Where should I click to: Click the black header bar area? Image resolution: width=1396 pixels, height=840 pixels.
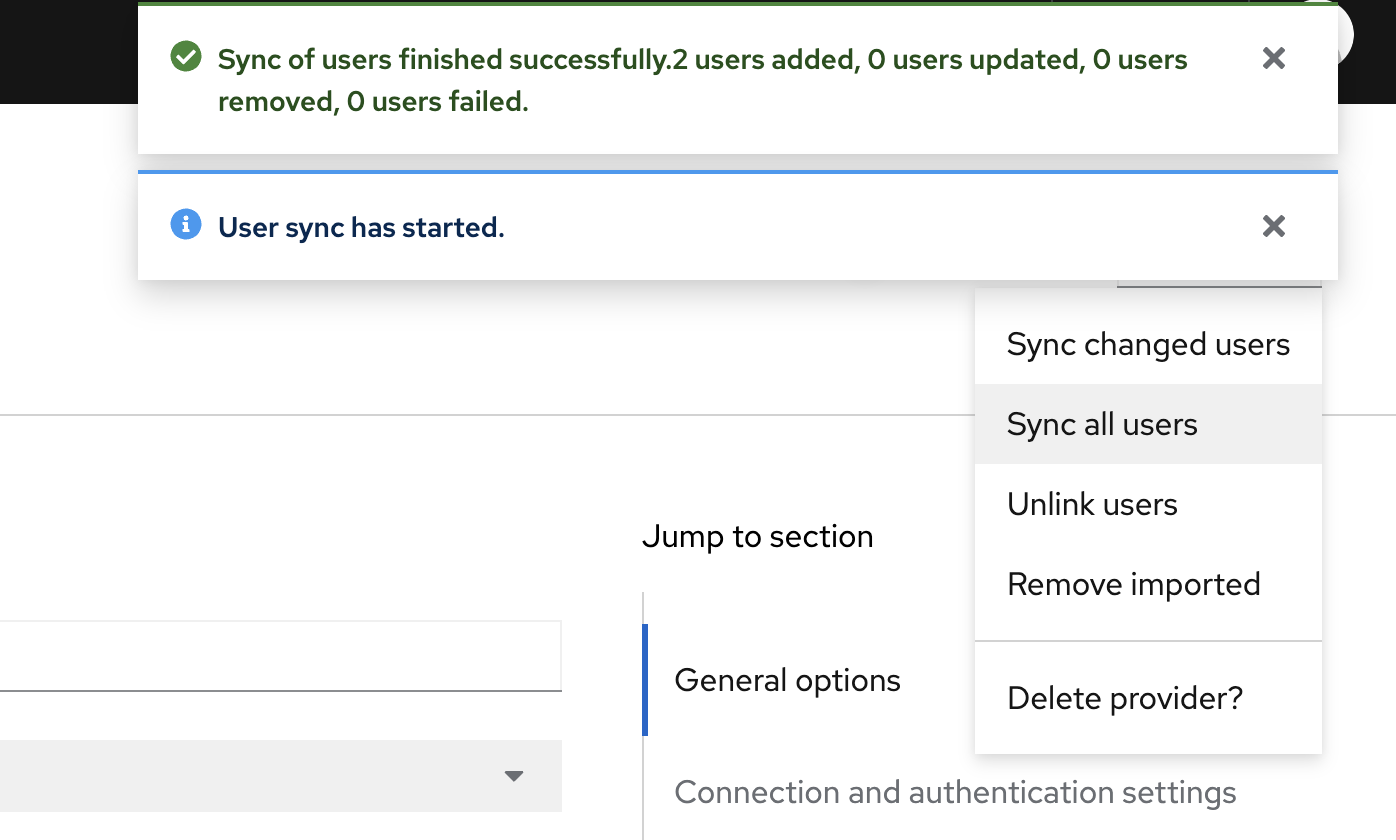click(60, 50)
